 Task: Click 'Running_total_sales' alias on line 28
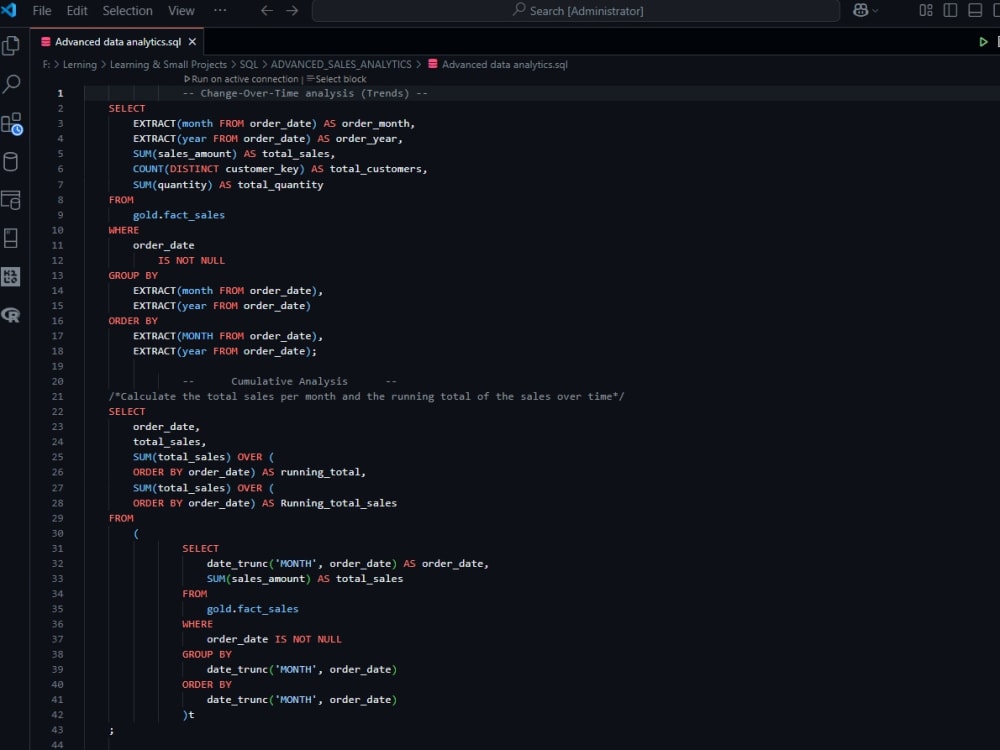click(x=339, y=503)
